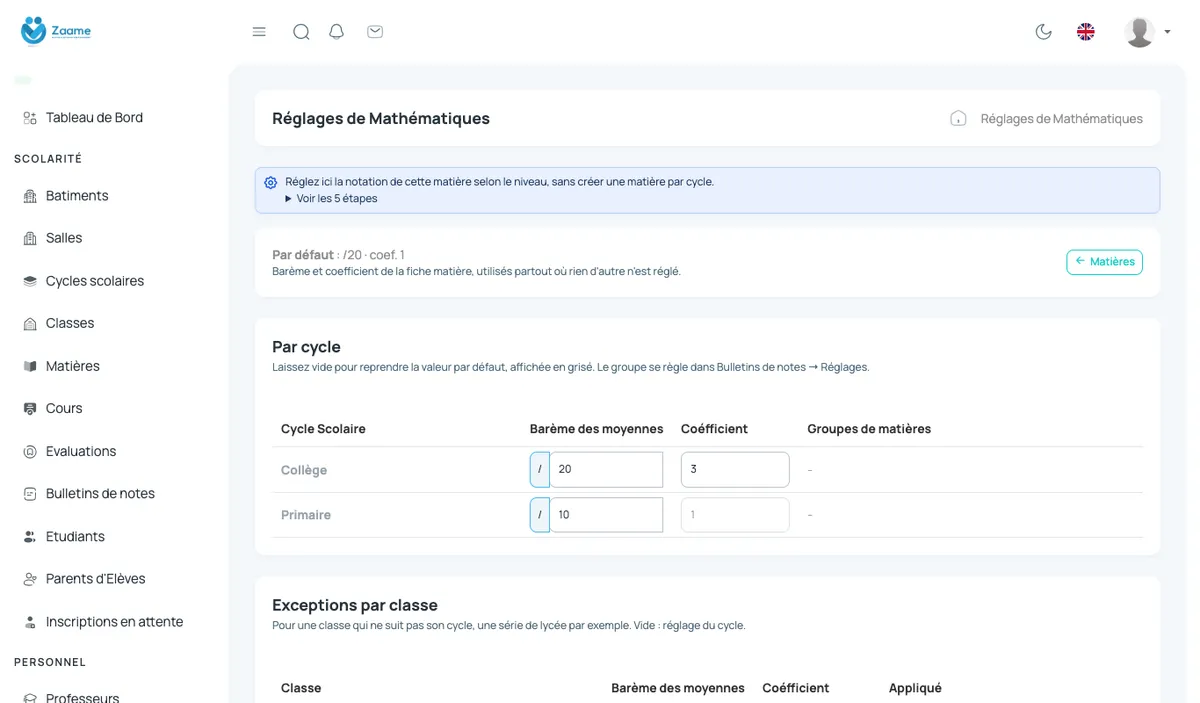Open the Etudiants sidebar link
Screen dimensions: 1200x703
75,537
